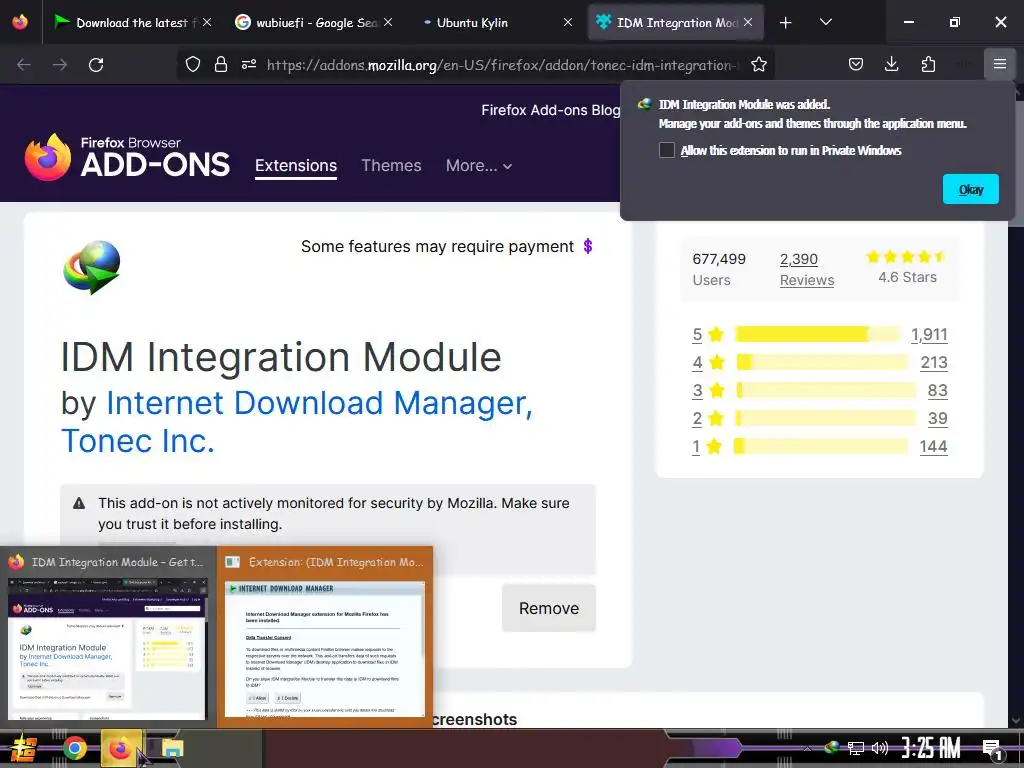Show site security padlock info
The image size is (1024, 768).
pos(221,64)
